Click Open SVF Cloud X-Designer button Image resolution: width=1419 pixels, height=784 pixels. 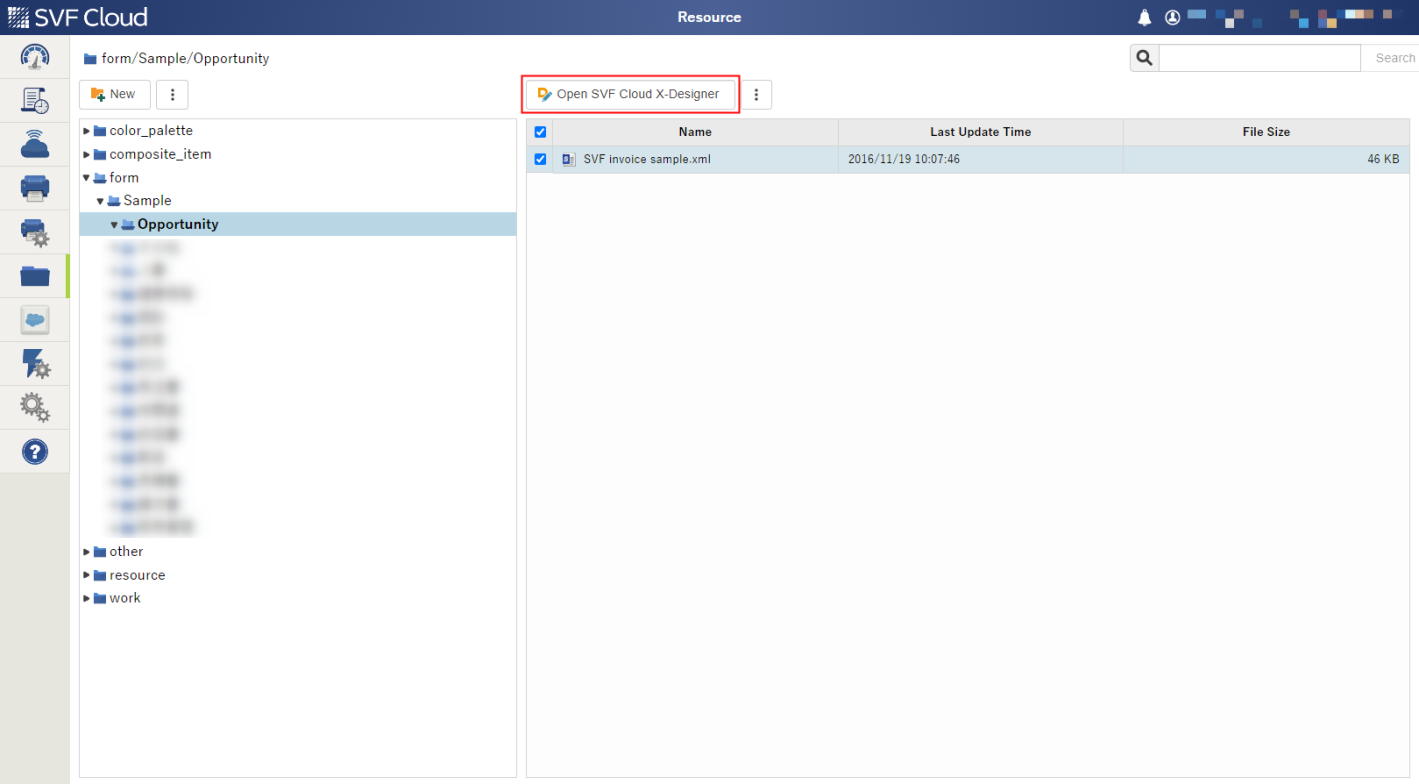[x=630, y=94]
